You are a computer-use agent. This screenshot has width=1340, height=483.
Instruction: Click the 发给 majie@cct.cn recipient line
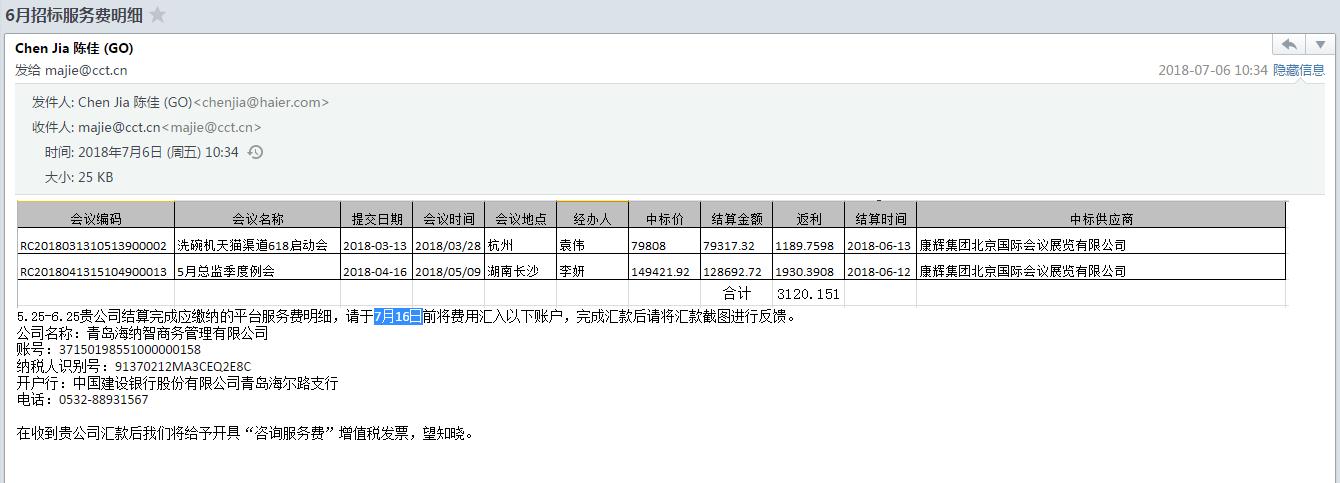click(71, 70)
